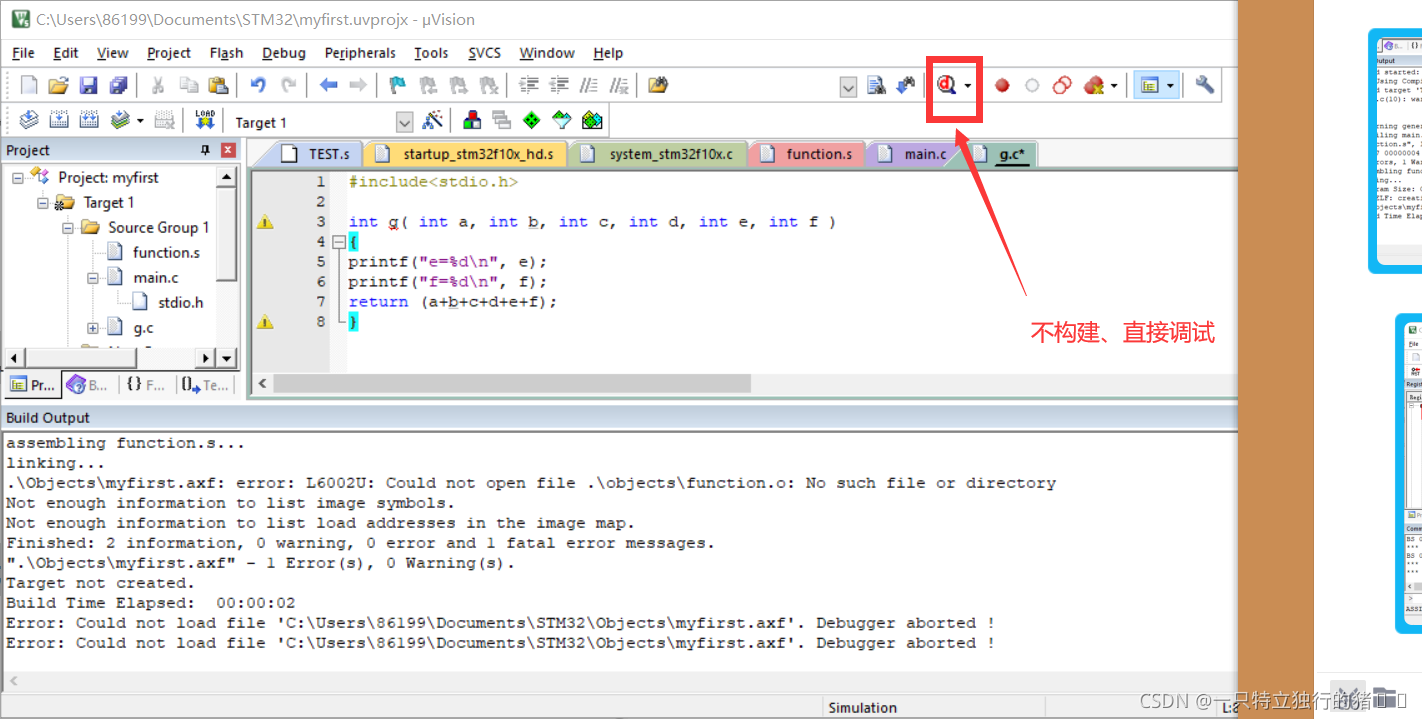Download code with LOAD icon
1422x719 pixels.
point(205,120)
